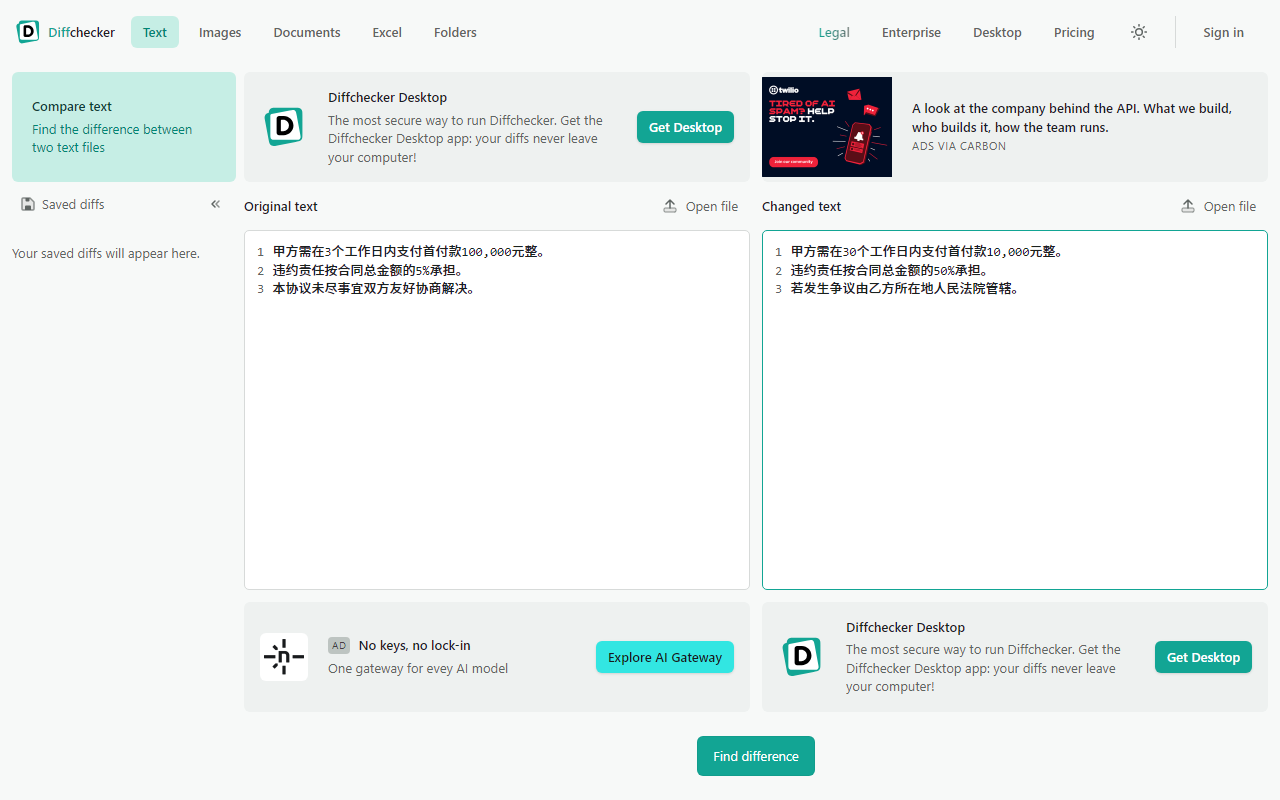Click original line '本协议未尽事宜双方友好协商解决。'
The height and width of the screenshot is (800, 1280).
374,289
